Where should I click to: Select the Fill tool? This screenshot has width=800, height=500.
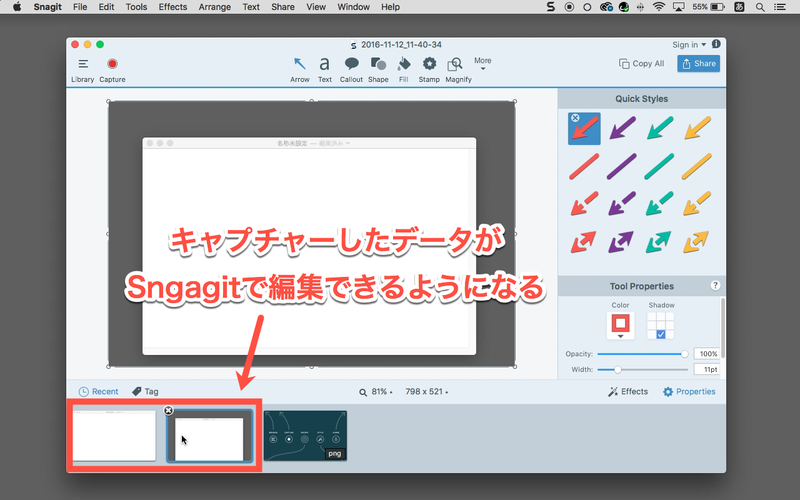click(404, 69)
